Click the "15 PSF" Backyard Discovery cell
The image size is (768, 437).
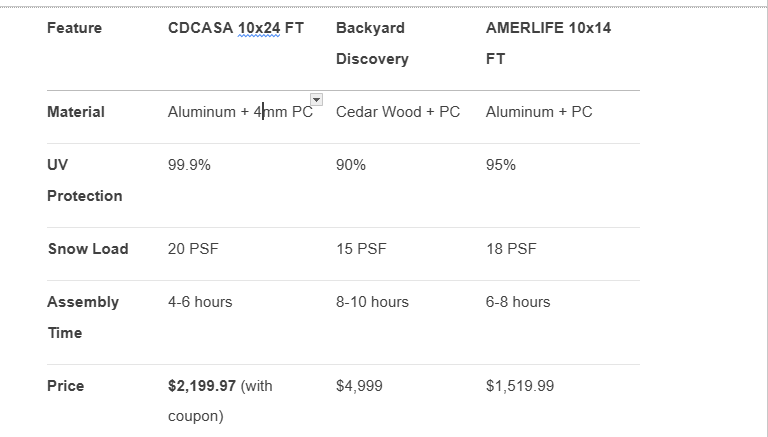361,249
